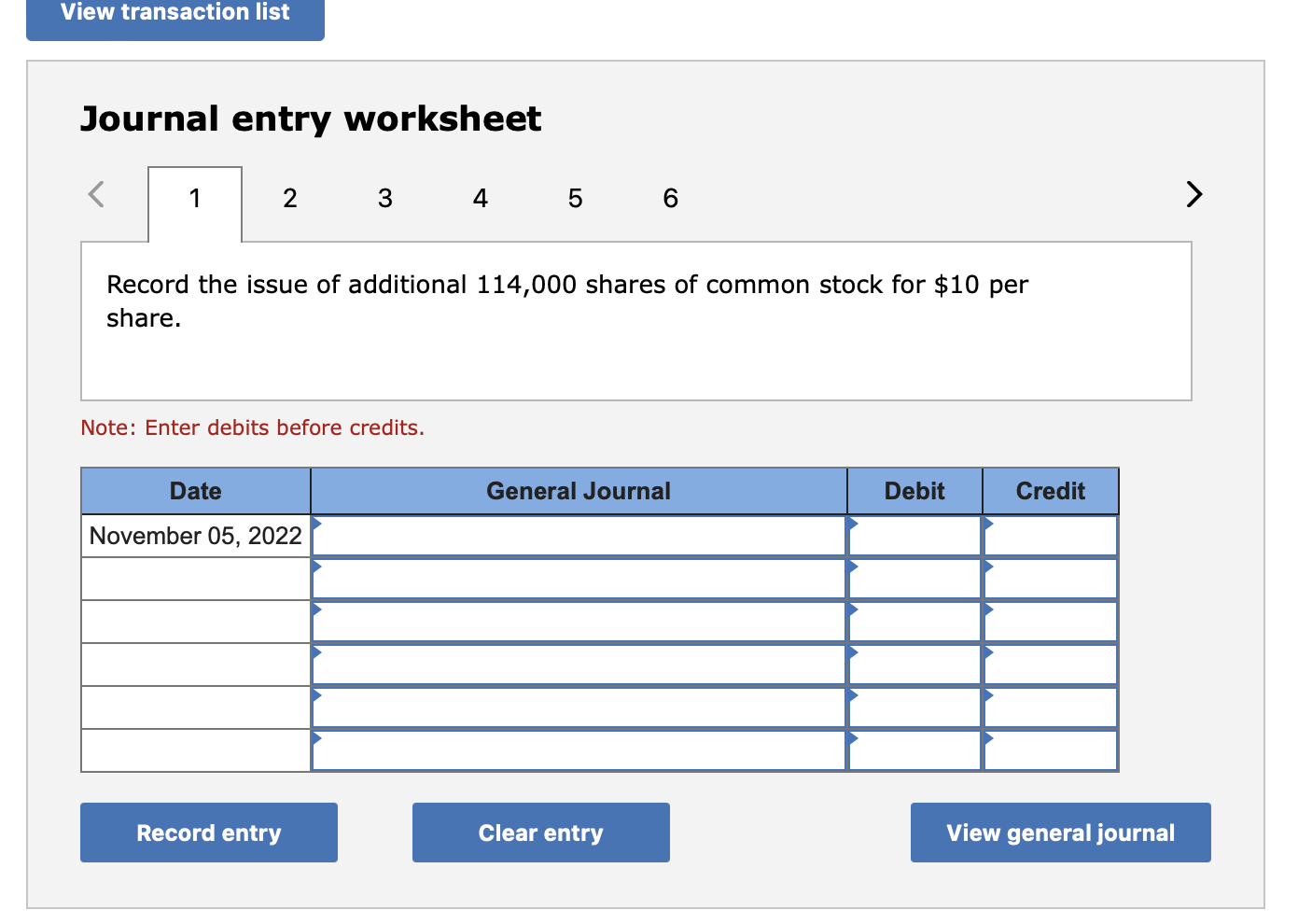Viewport: 1312px width, 924px height.
Task: Open View general journal
Action: coord(1061,833)
